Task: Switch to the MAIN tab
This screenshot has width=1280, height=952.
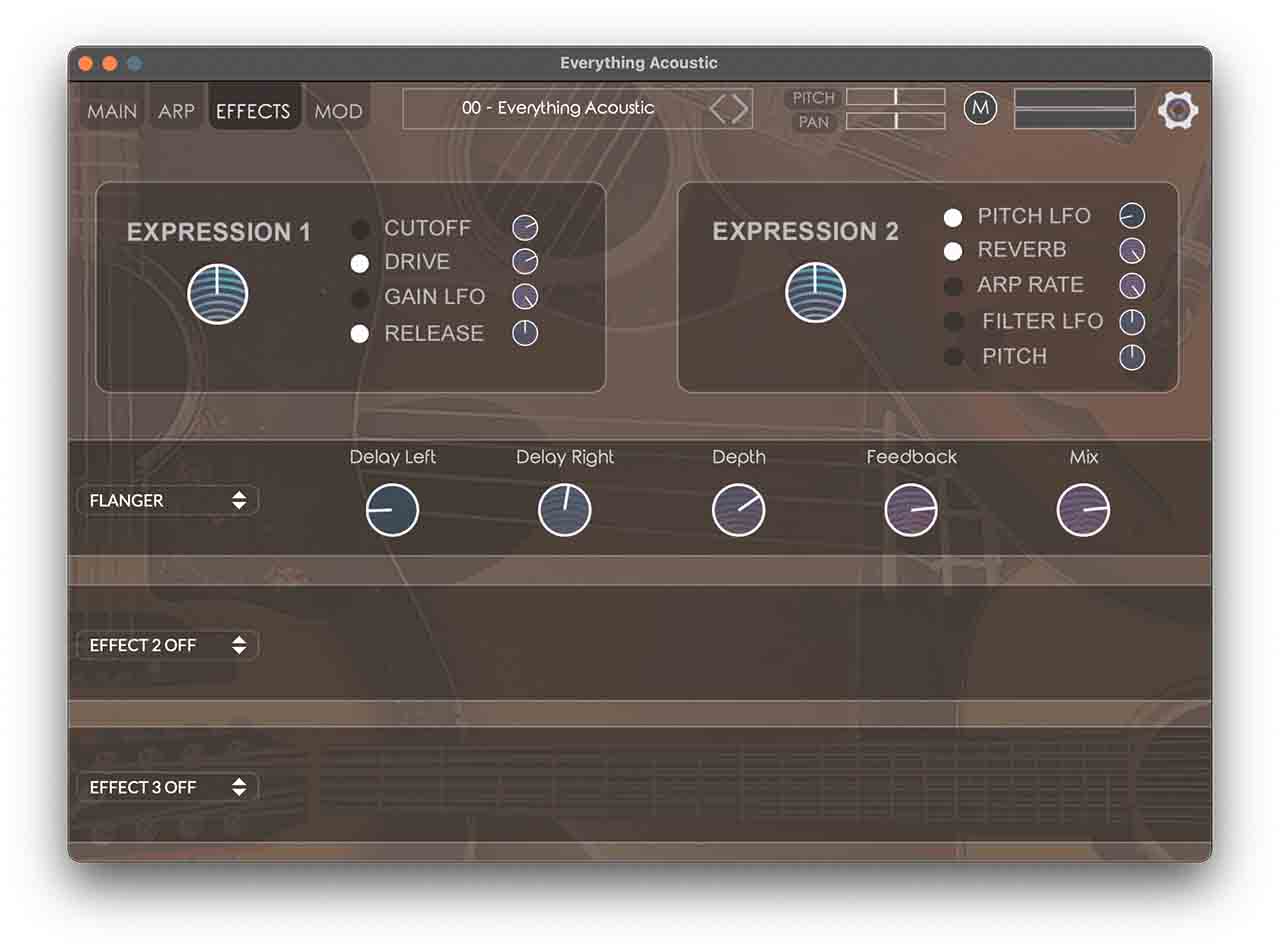Action: (x=112, y=111)
